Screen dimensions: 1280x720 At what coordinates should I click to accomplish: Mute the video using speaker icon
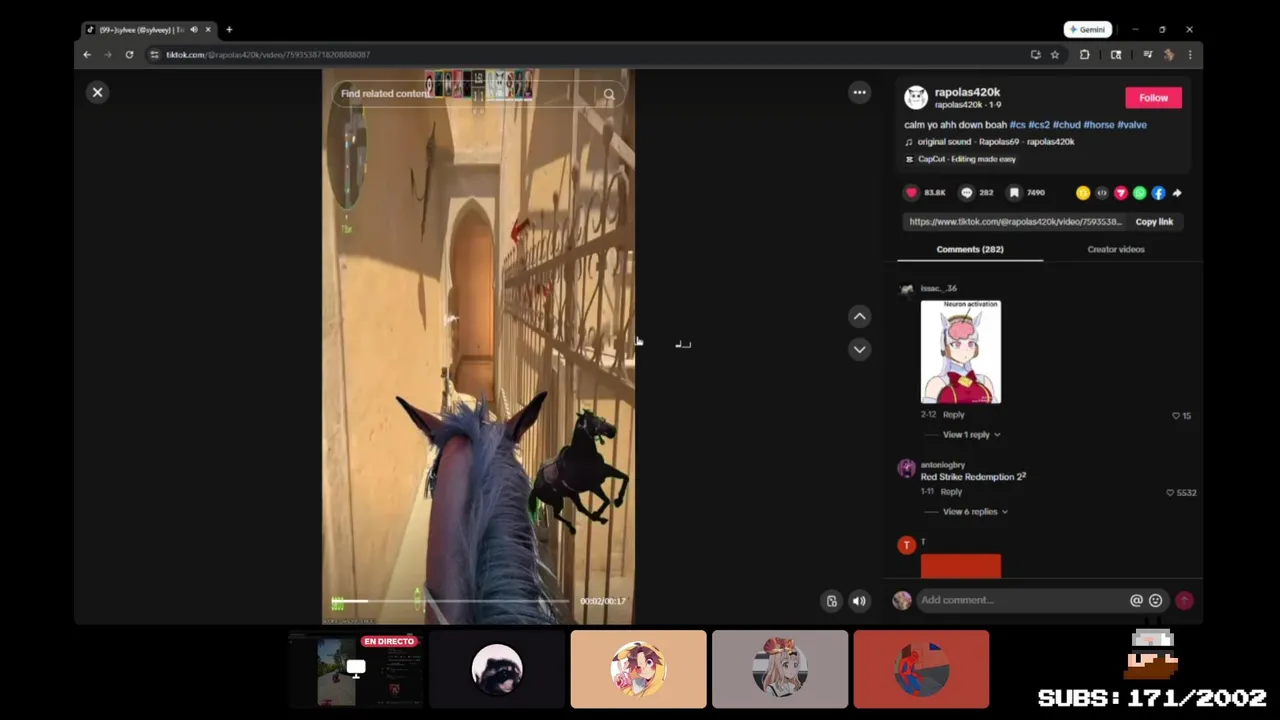pos(859,601)
